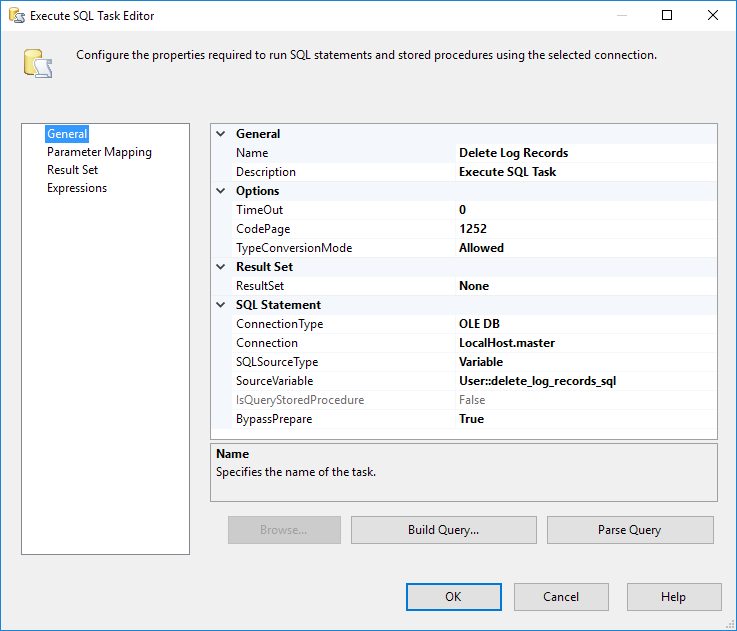This screenshot has width=737, height=631.
Task: Collapse the SQL Statement property group
Action: point(220,305)
